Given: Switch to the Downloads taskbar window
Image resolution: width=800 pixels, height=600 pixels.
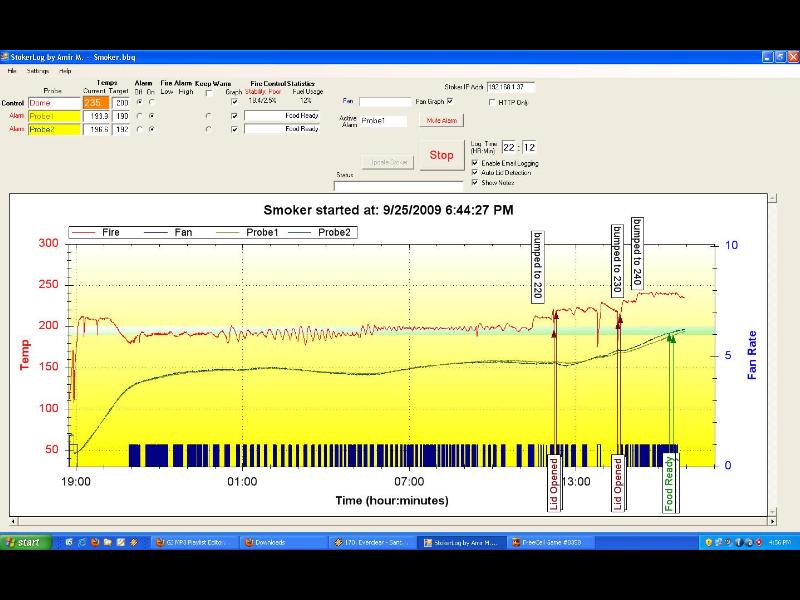Looking at the screenshot, I should point(283,542).
